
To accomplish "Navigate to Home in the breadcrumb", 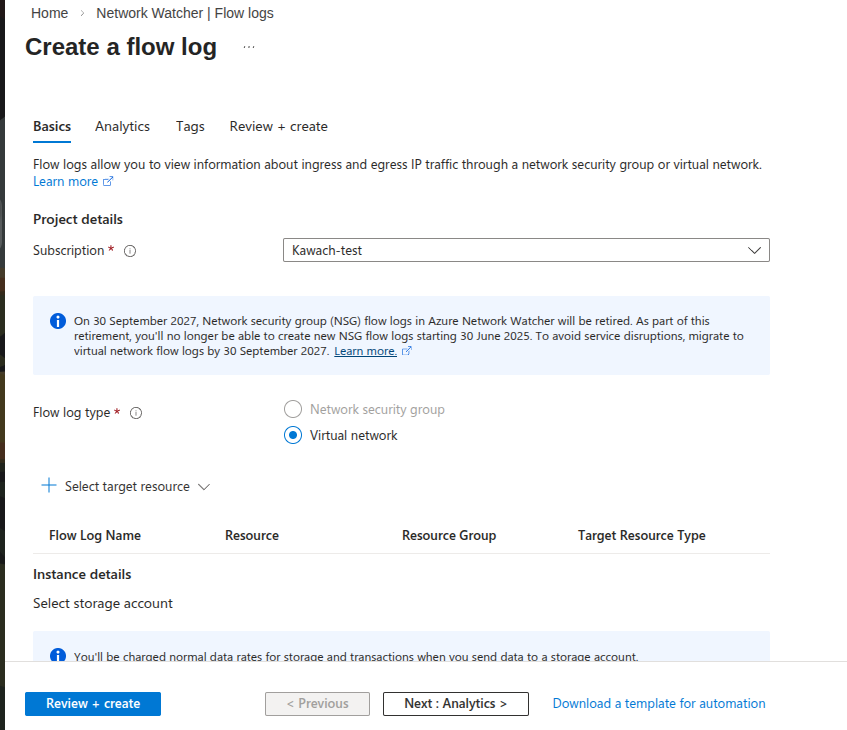I will pos(49,12).
